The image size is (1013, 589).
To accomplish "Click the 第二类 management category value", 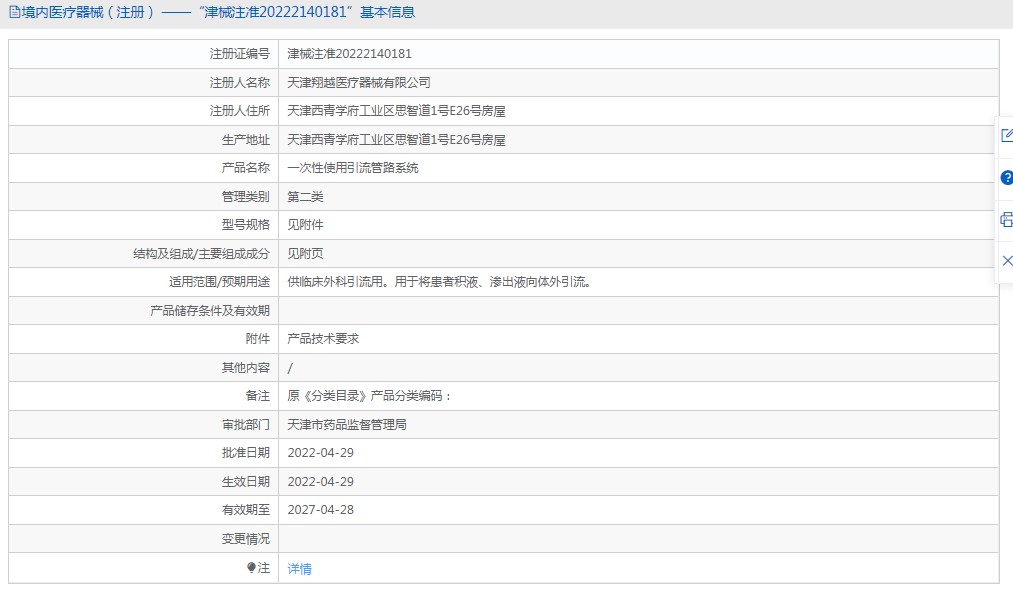I will 305,196.
